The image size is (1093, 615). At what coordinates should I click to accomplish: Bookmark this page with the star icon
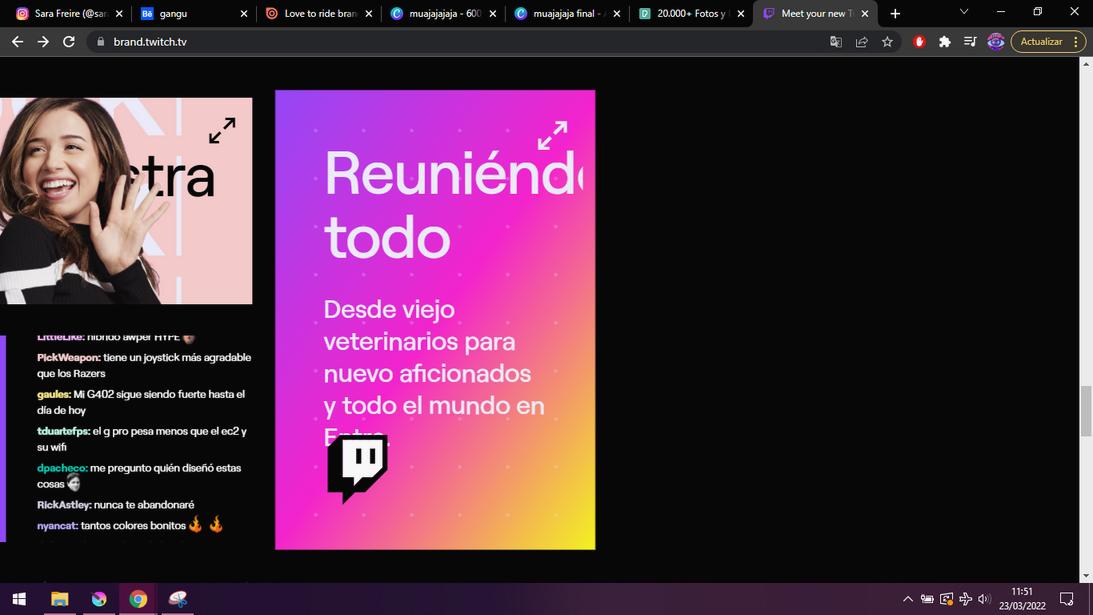887,42
